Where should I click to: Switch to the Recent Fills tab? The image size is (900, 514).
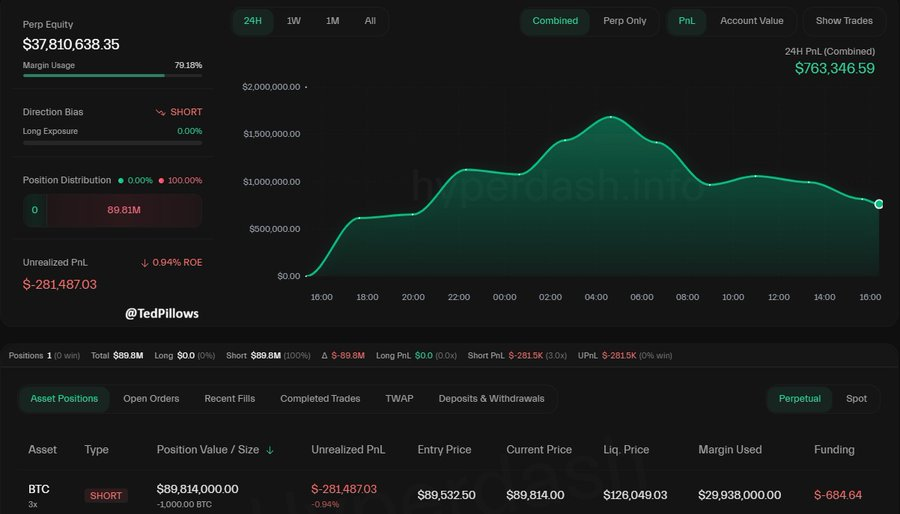pyautogui.click(x=229, y=399)
